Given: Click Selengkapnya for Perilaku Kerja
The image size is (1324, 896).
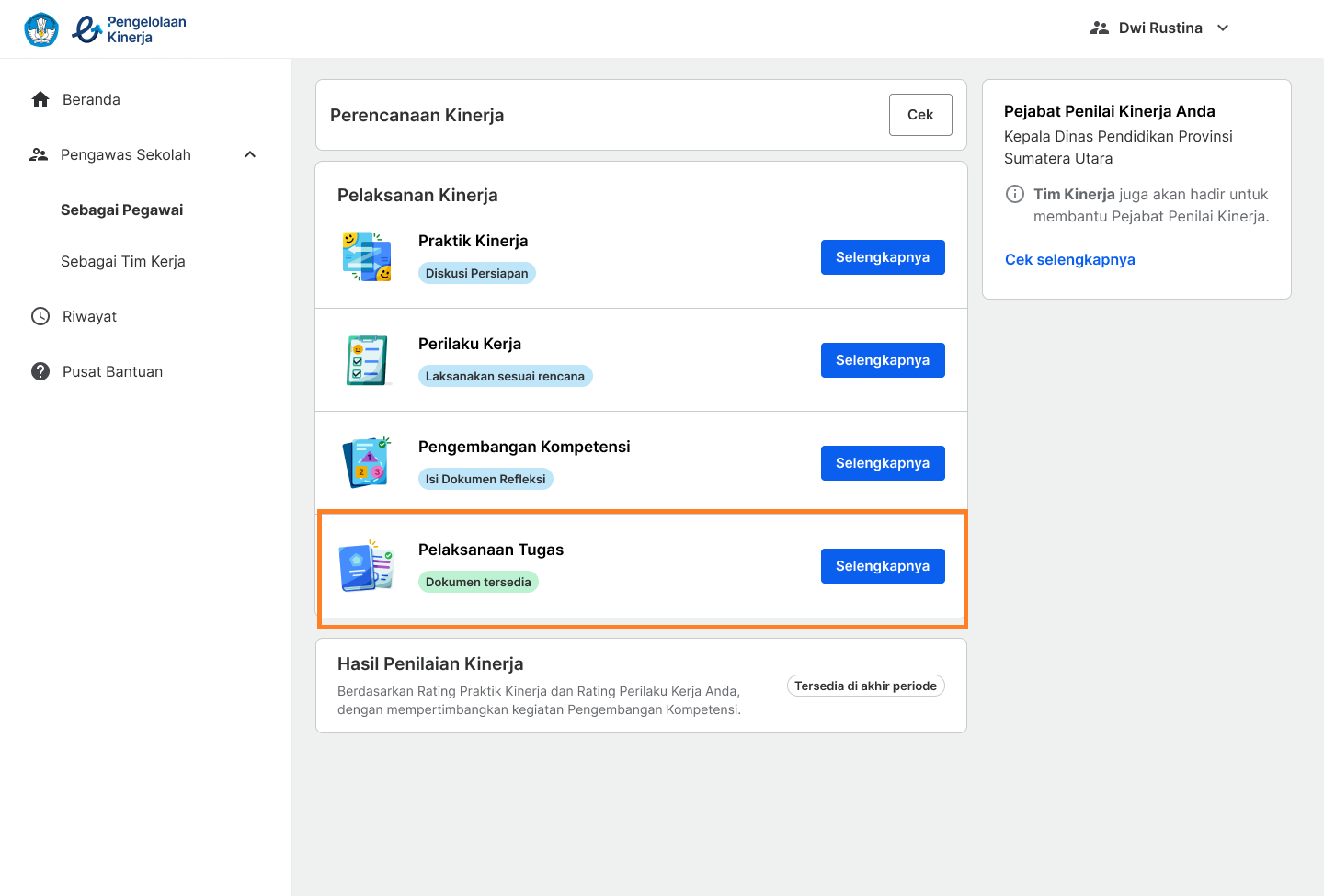Looking at the screenshot, I should tap(883, 360).
